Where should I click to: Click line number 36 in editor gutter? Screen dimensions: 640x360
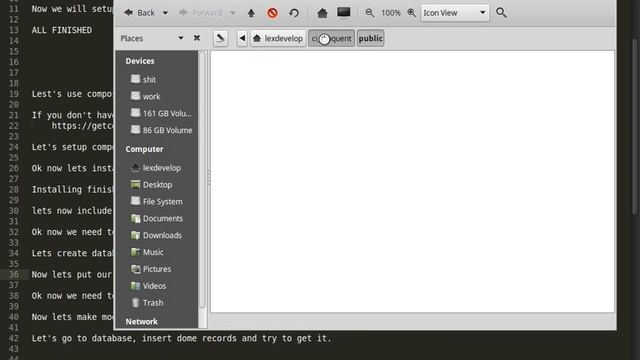click(x=14, y=274)
